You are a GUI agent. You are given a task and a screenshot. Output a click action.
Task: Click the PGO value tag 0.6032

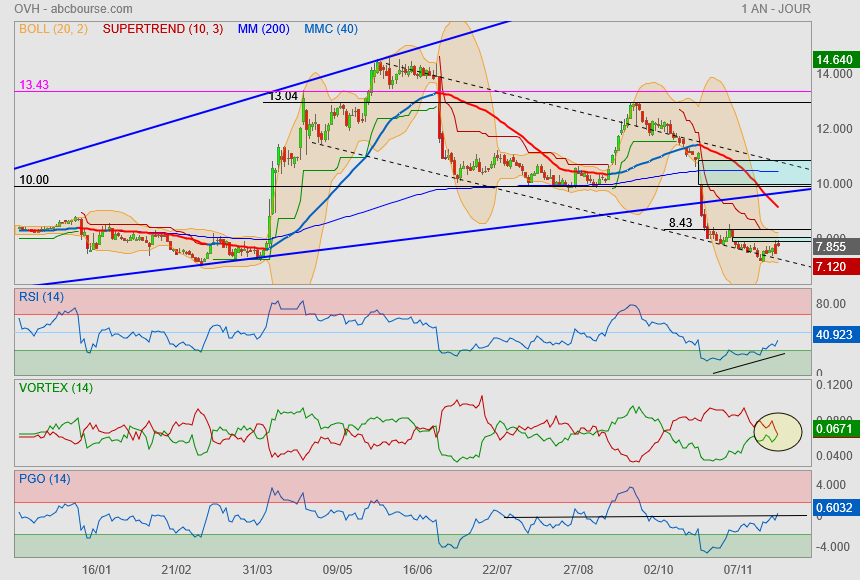point(833,508)
